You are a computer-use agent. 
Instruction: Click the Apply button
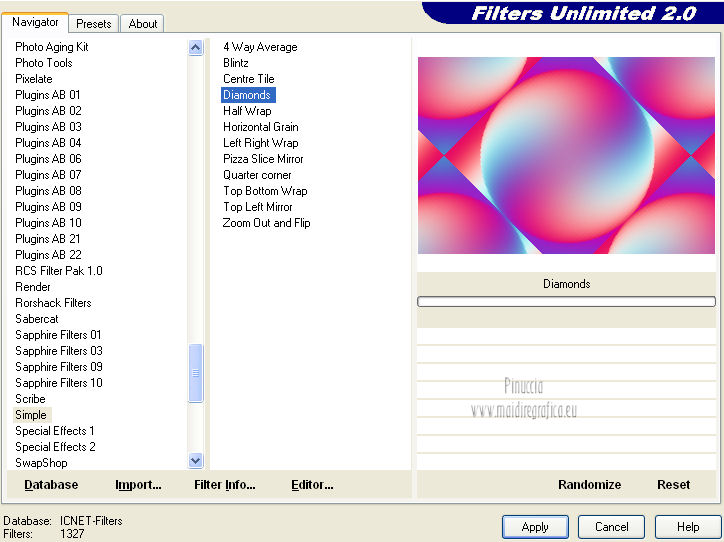pos(535,527)
